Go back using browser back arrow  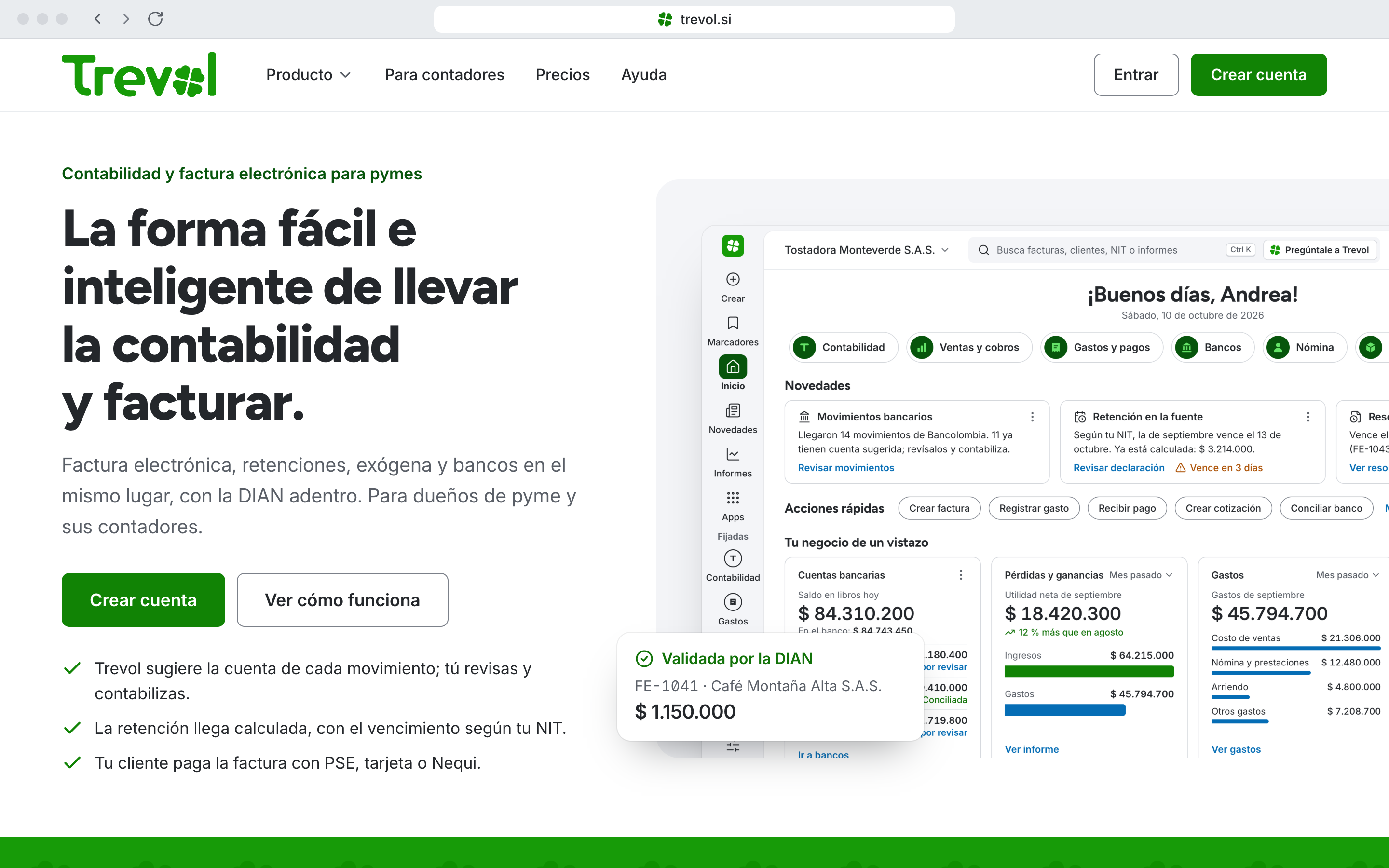[x=97, y=19]
